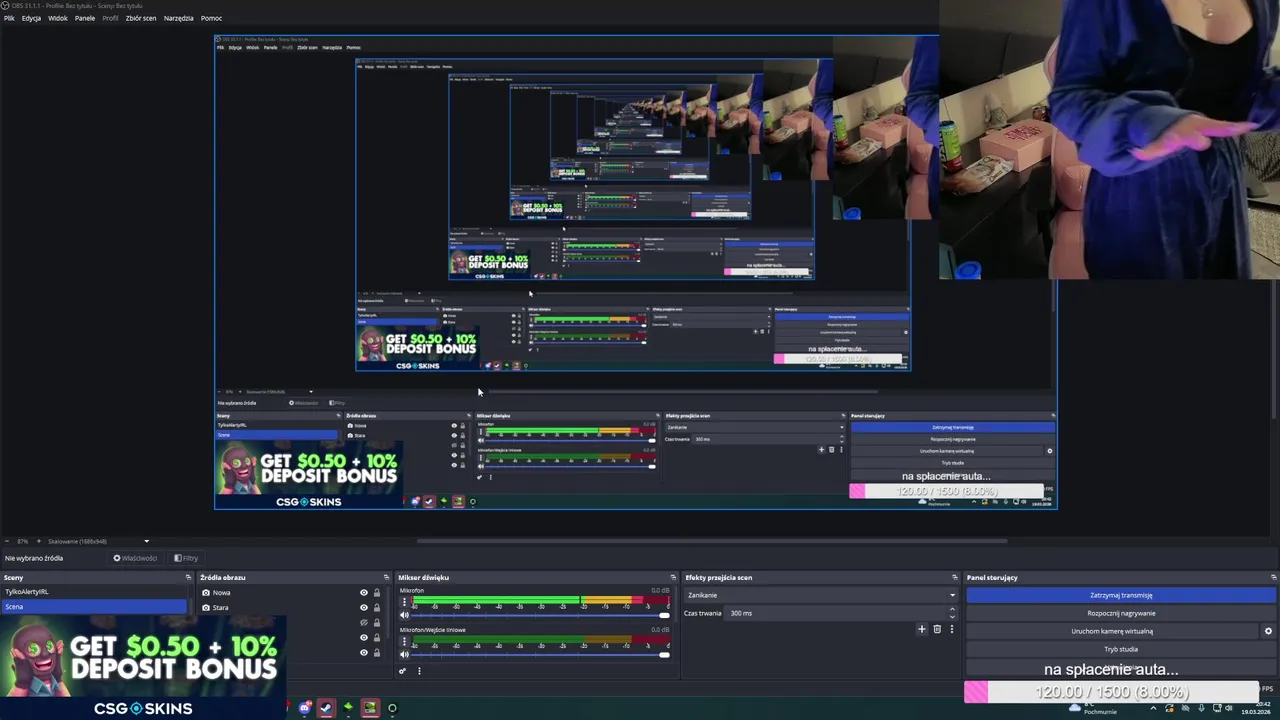Click the 87% preview zoom value
The width and height of the screenshot is (1280, 720).
coord(23,541)
